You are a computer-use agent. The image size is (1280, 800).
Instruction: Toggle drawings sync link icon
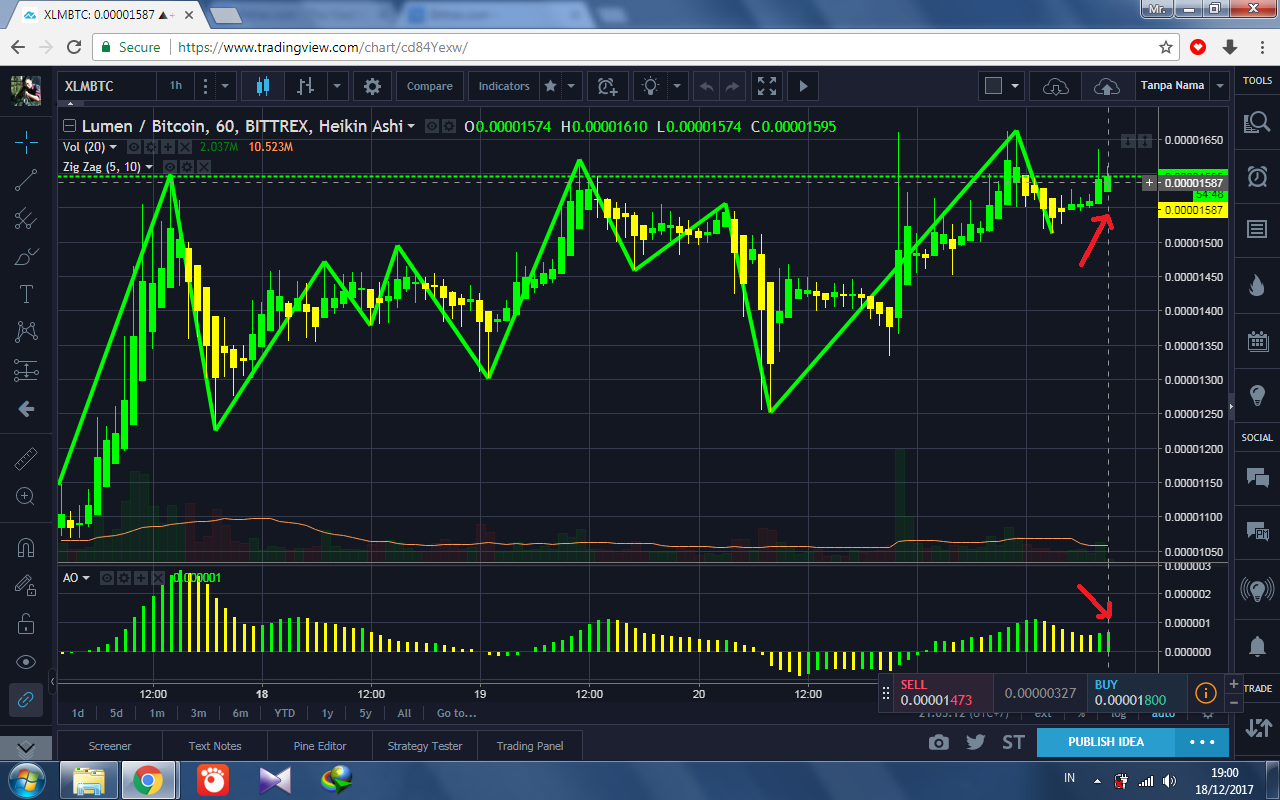26,700
